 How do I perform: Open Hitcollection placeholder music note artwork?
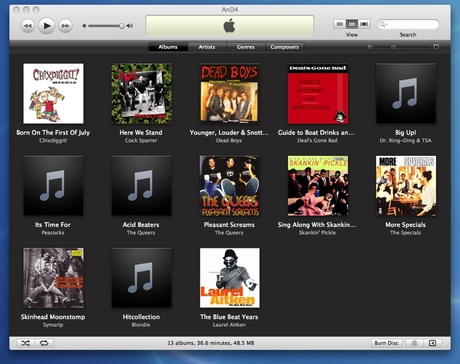(x=141, y=278)
